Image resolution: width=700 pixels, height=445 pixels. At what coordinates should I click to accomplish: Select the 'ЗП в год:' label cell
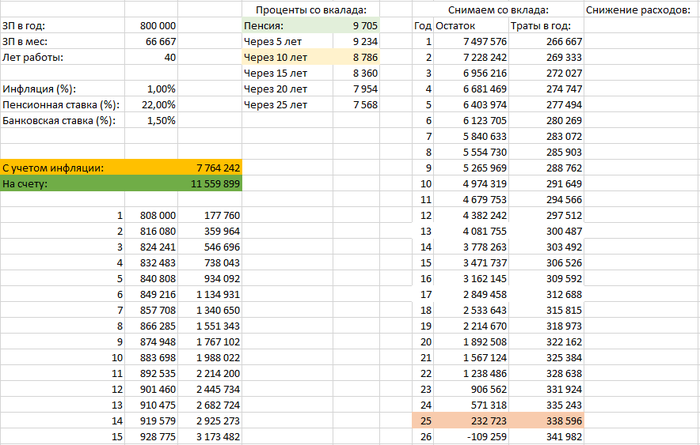click(30, 25)
